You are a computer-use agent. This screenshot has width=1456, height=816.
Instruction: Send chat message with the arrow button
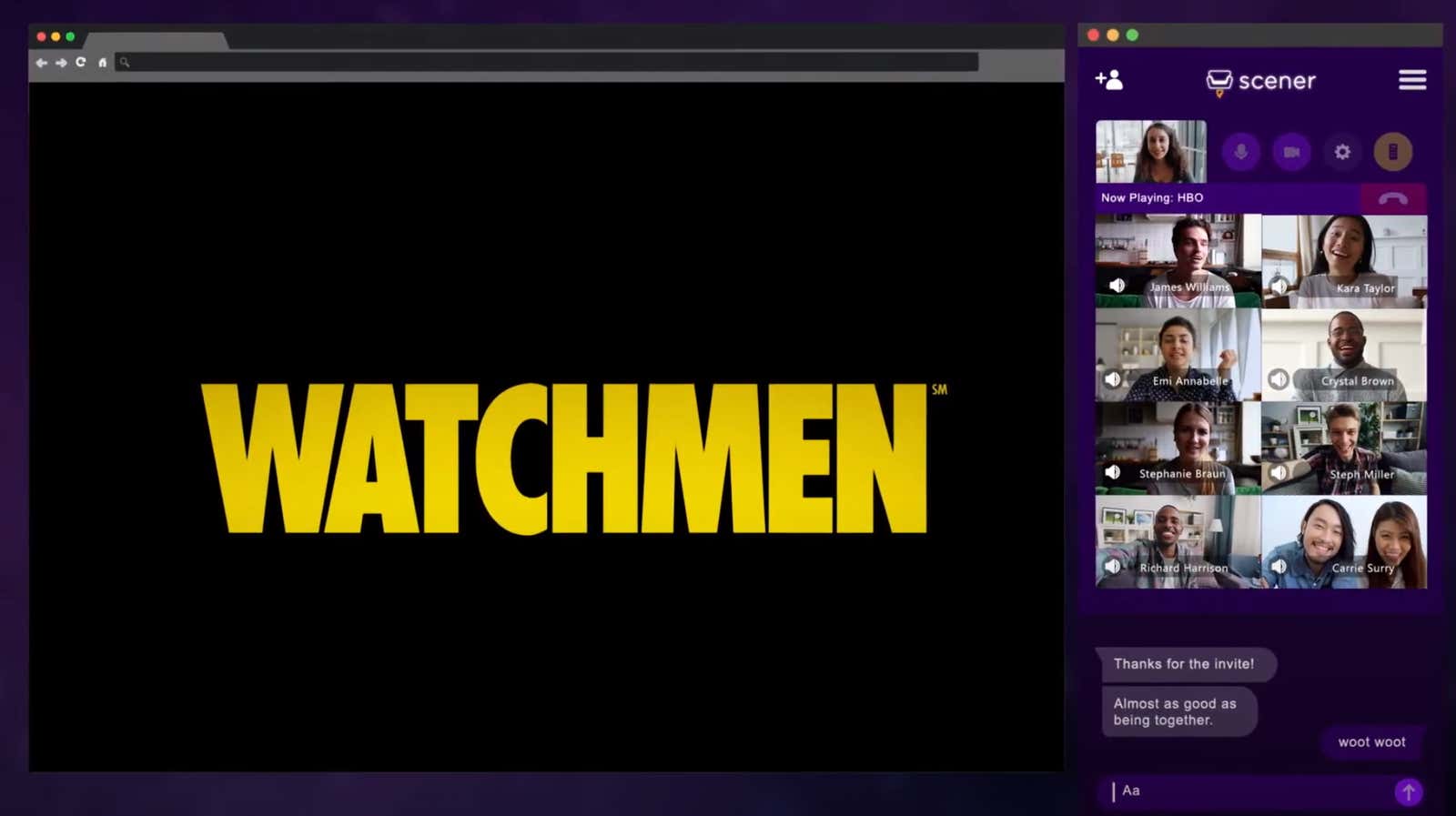(x=1409, y=791)
